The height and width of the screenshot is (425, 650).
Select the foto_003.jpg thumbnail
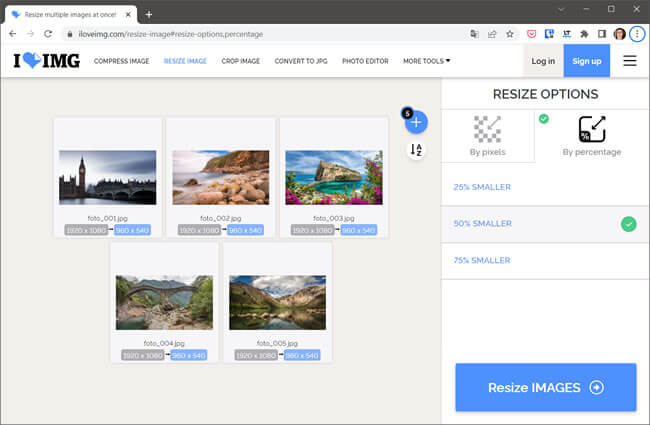[334, 177]
